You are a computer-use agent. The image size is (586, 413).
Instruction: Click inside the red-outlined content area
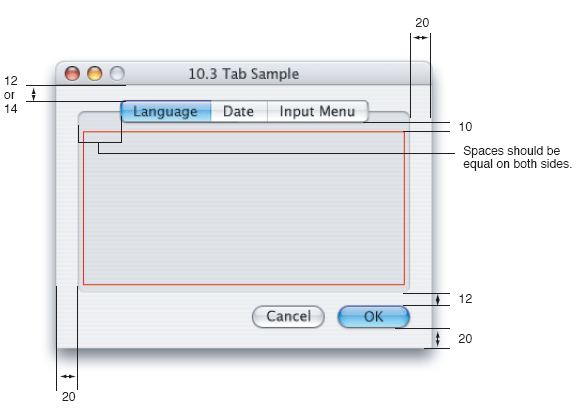click(244, 208)
